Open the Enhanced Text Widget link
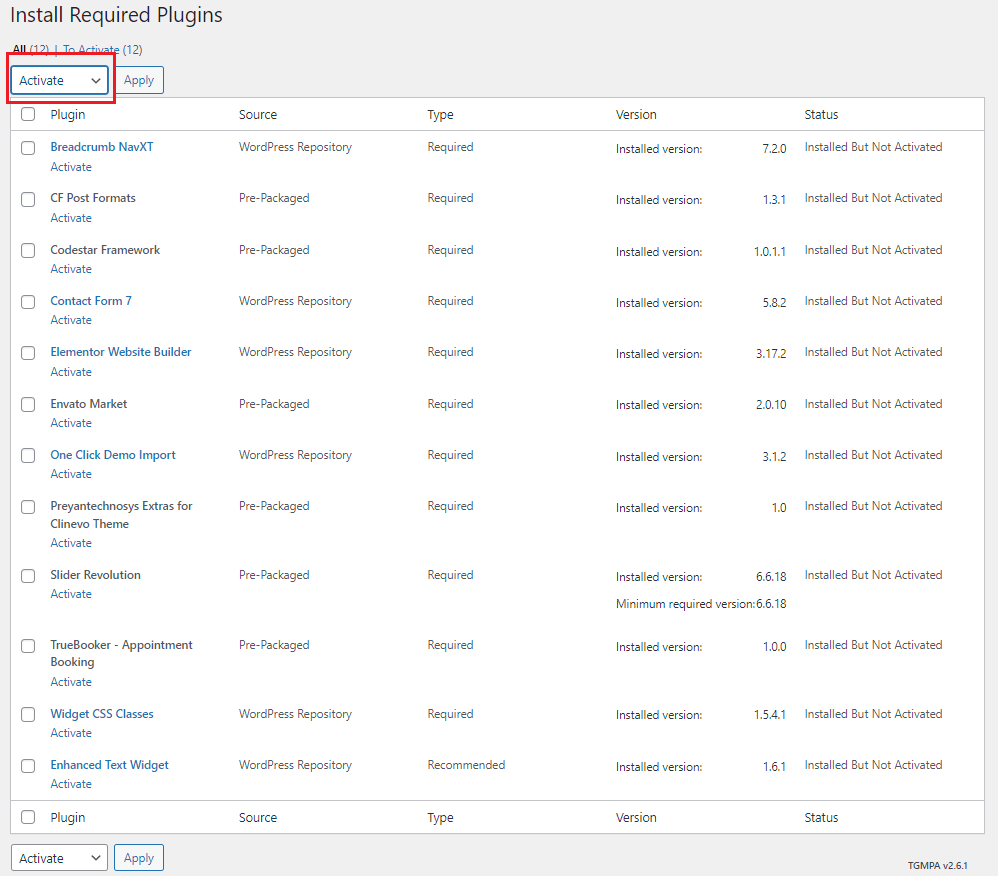Screen dimensions: 998x876 [109, 765]
